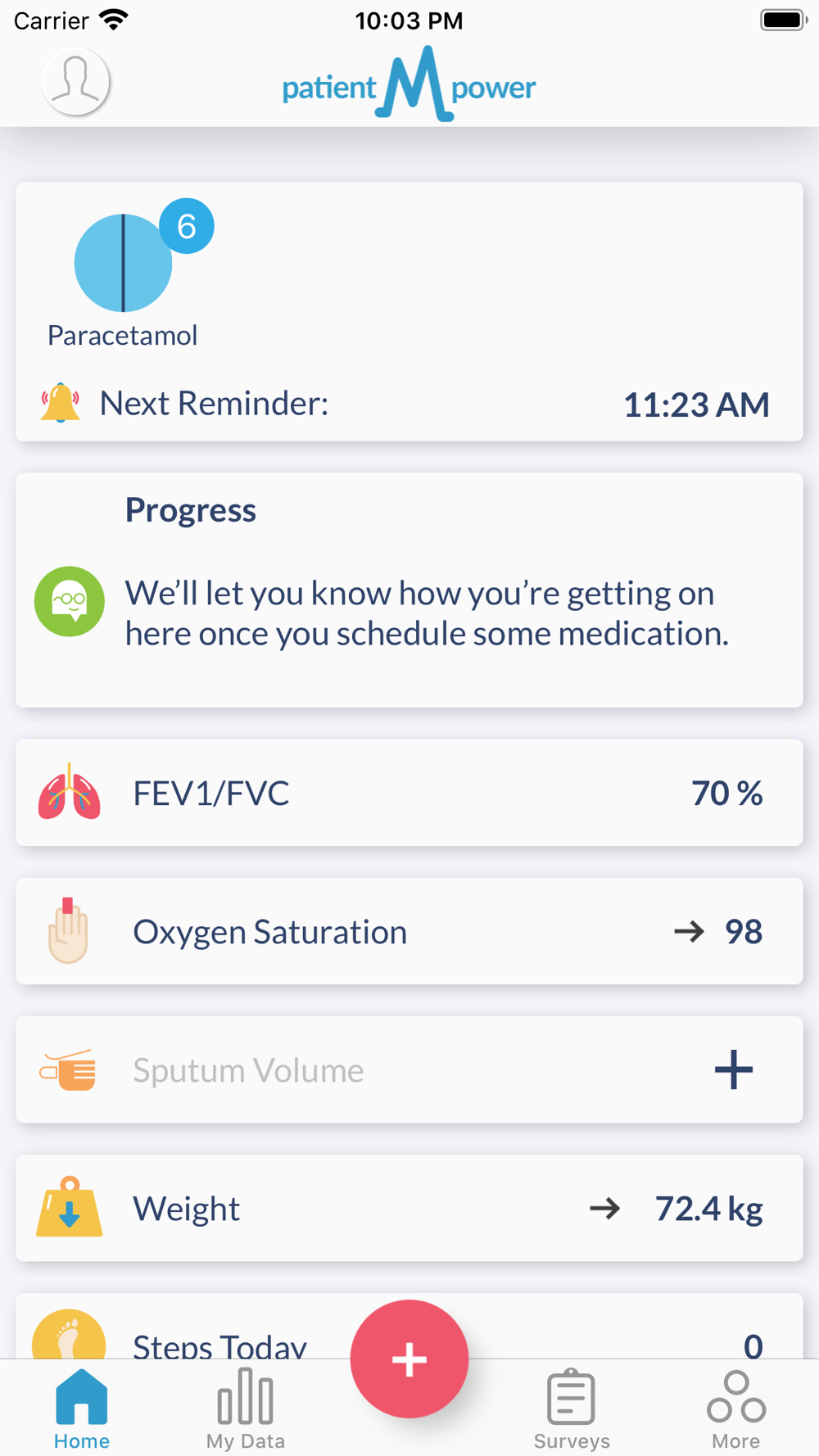Add a Sputum Volume entry with plus
The image size is (819, 1456).
734,1069
